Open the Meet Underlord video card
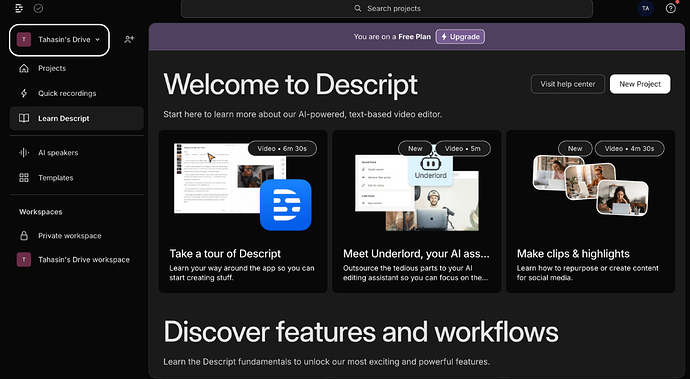Image resolution: width=690 pixels, height=379 pixels. tap(417, 211)
